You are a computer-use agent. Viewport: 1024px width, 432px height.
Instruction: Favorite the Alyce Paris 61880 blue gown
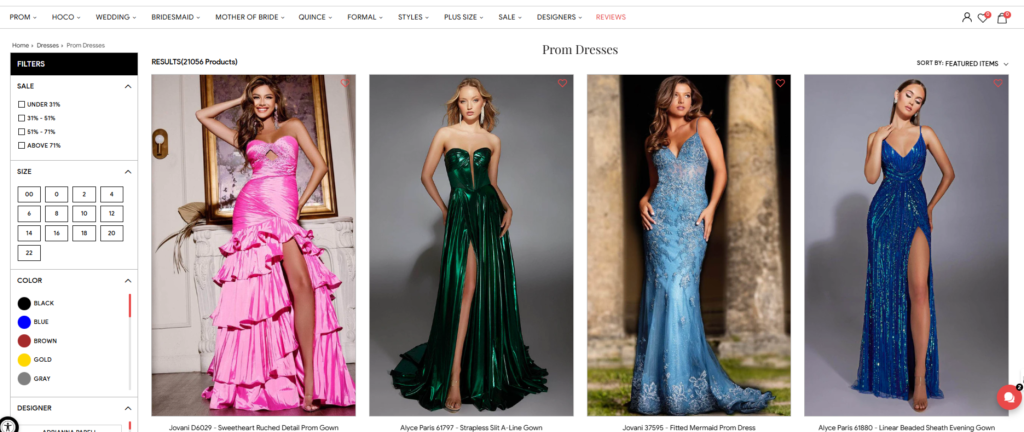point(998,83)
